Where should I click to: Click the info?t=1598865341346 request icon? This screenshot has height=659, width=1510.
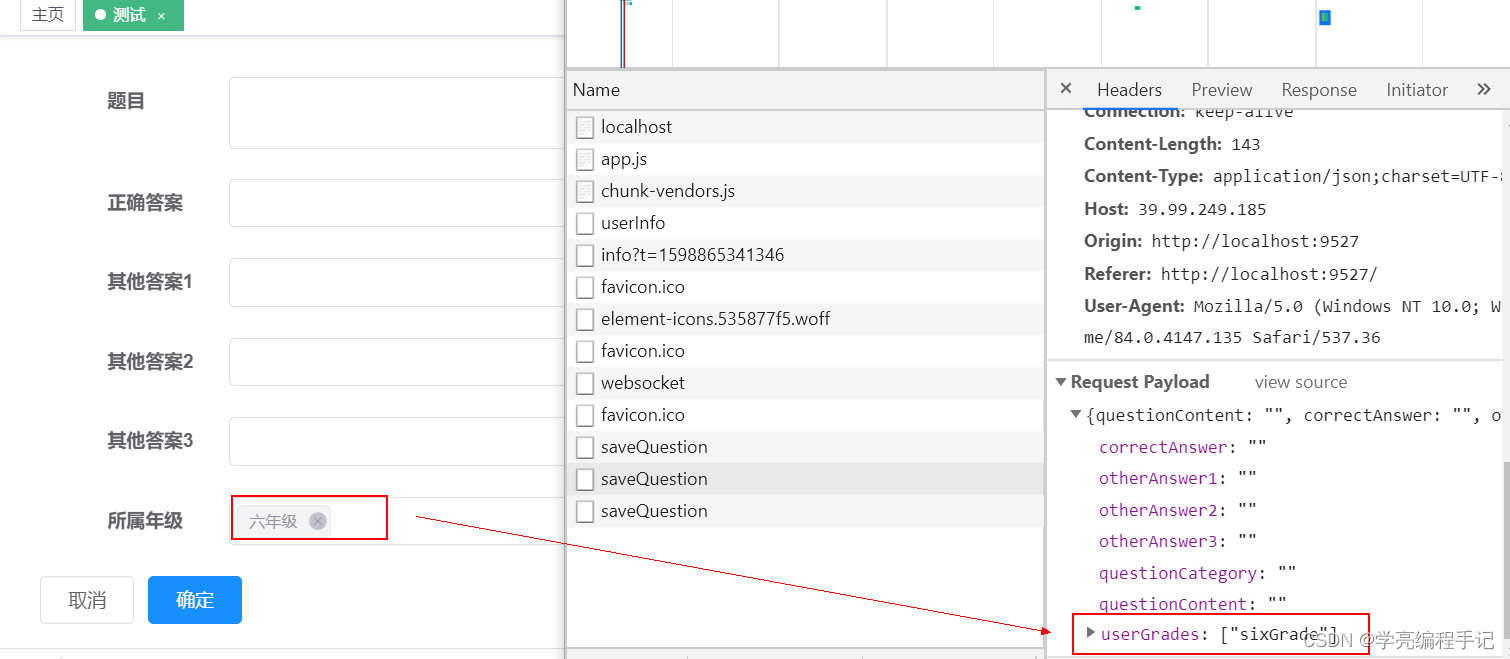585,255
